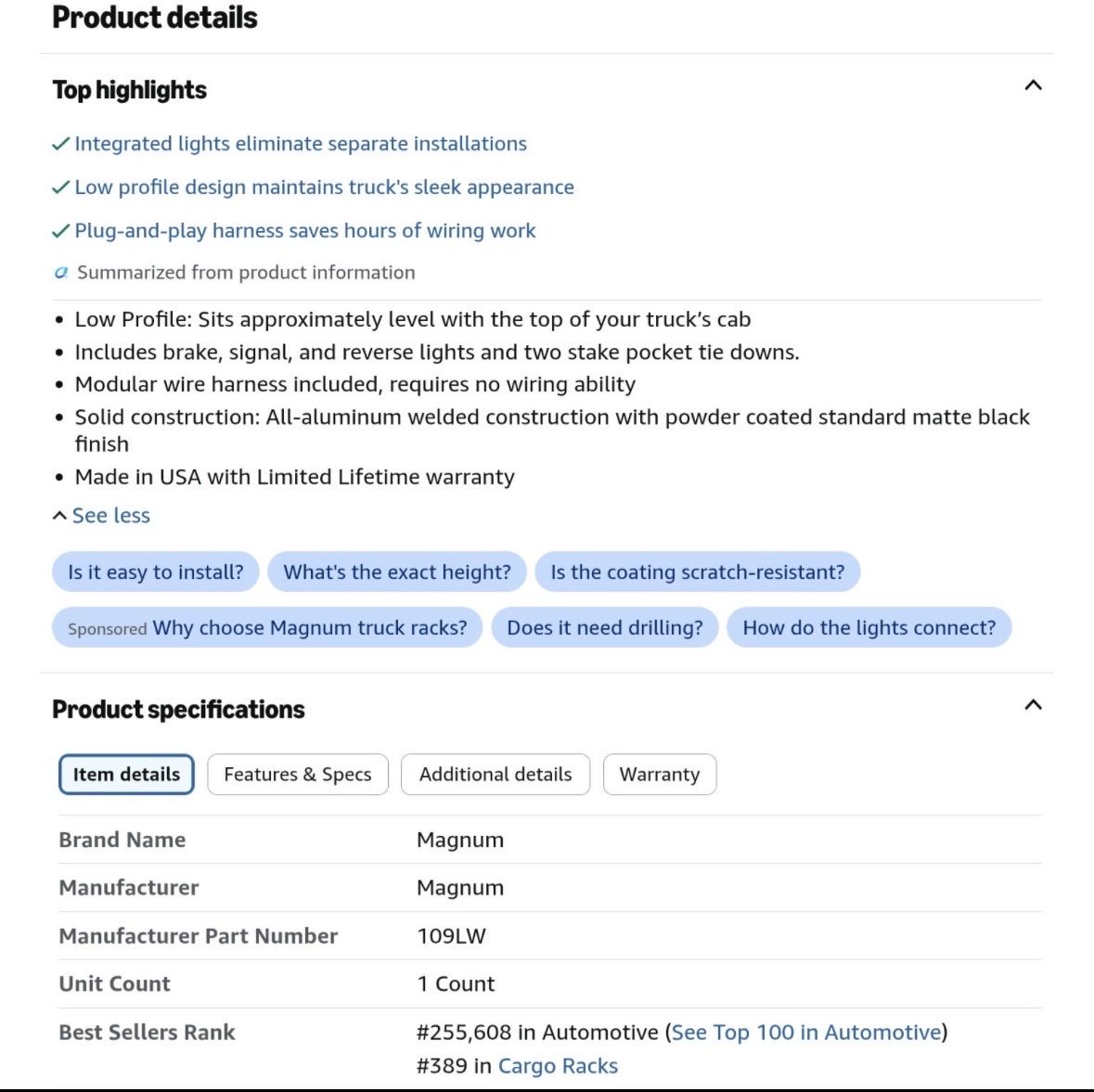Image resolution: width=1094 pixels, height=1092 pixels.
Task: Show the Warranty tab
Action: 660,774
